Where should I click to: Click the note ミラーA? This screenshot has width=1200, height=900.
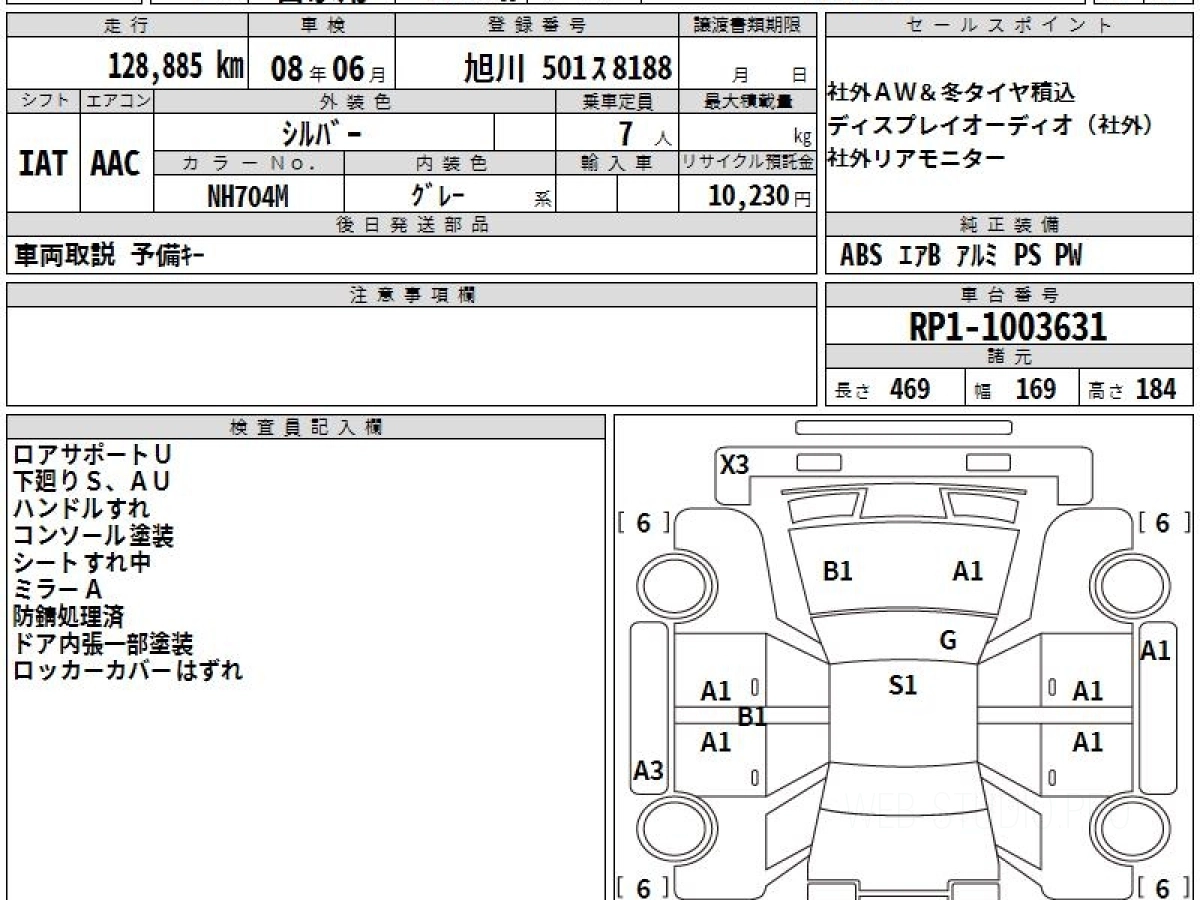point(58,590)
